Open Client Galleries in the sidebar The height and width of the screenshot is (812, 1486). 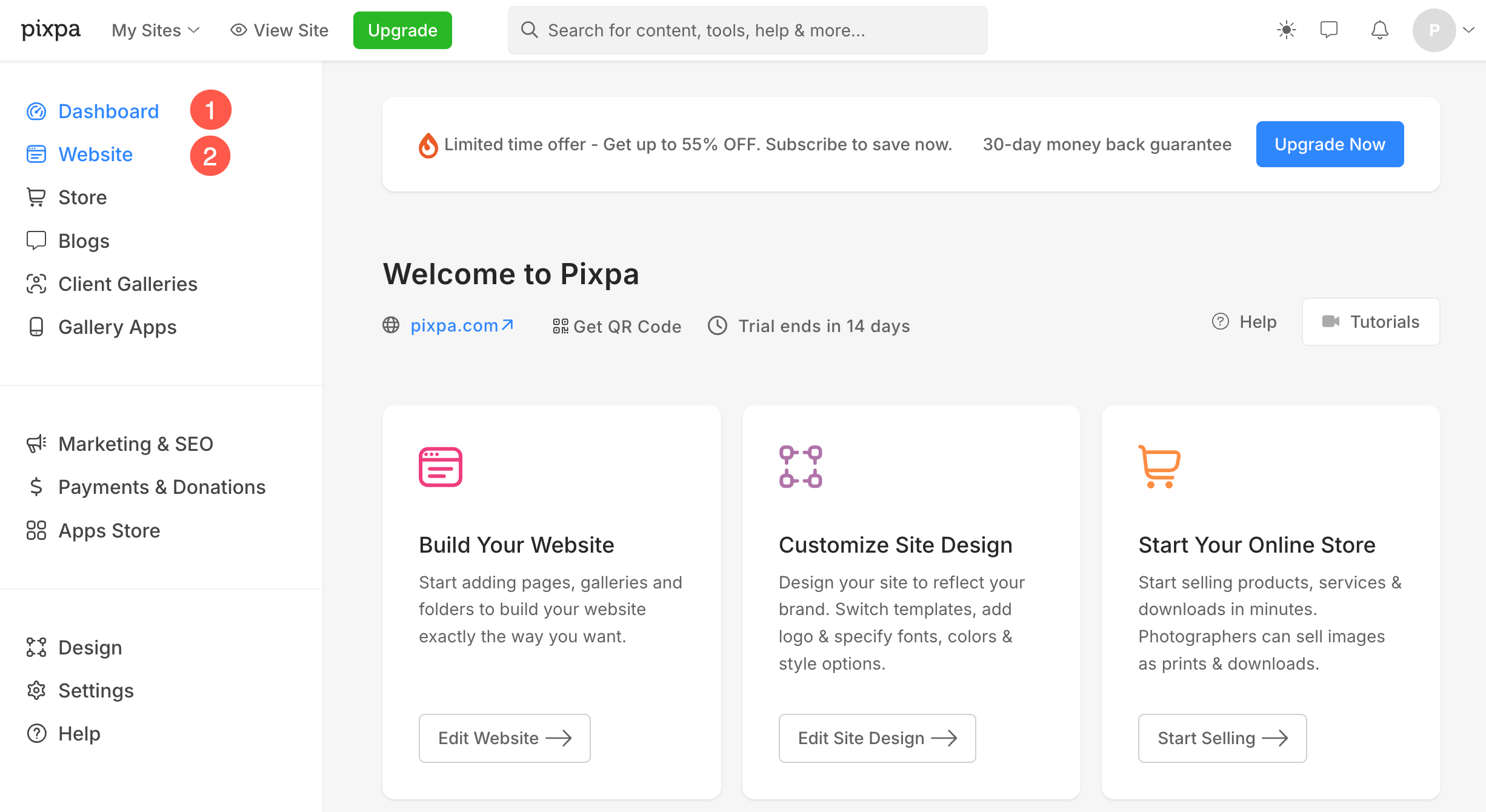[128, 284]
